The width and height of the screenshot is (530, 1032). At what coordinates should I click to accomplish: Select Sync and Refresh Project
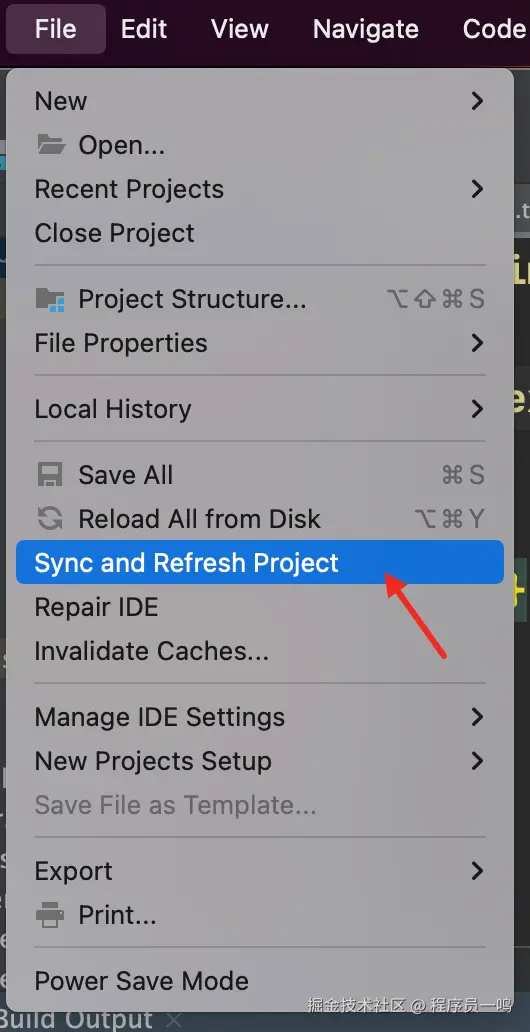[259, 563]
